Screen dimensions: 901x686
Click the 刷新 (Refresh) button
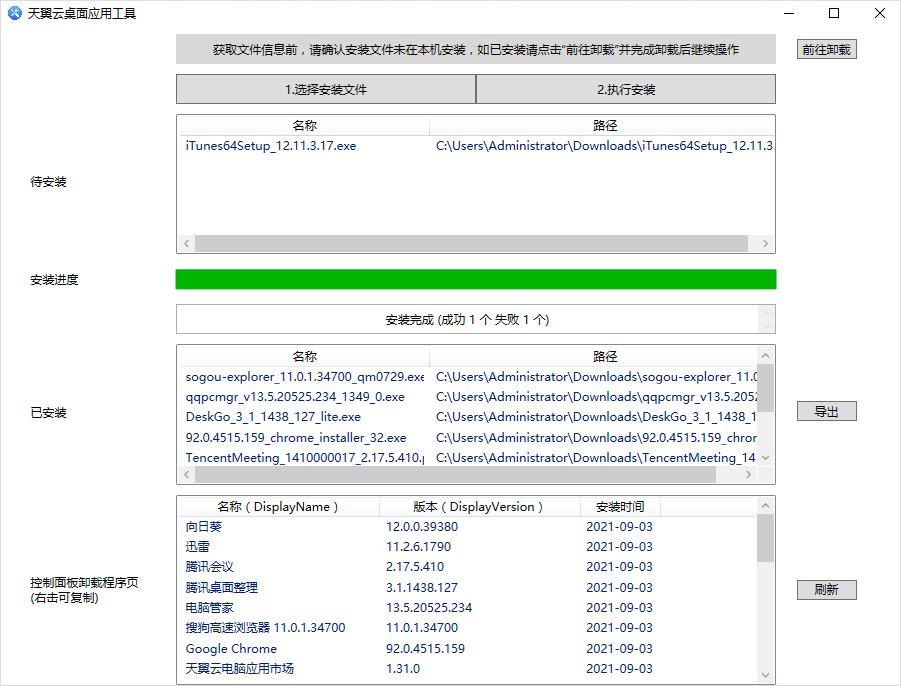click(826, 589)
